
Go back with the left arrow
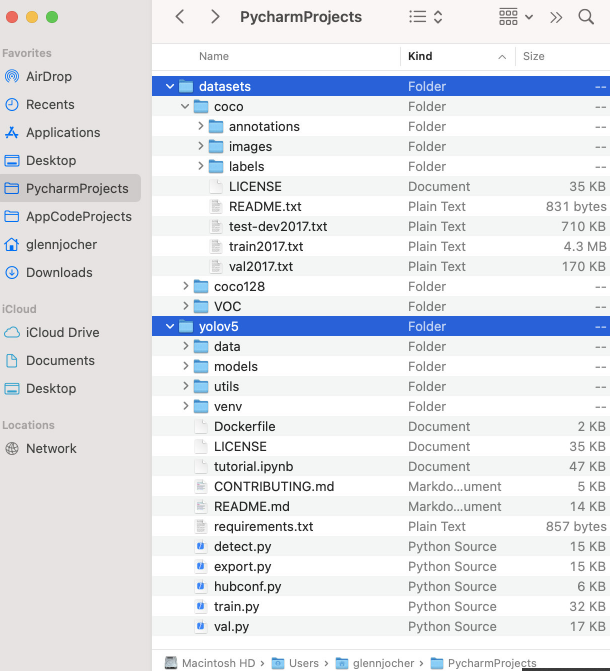(180, 17)
